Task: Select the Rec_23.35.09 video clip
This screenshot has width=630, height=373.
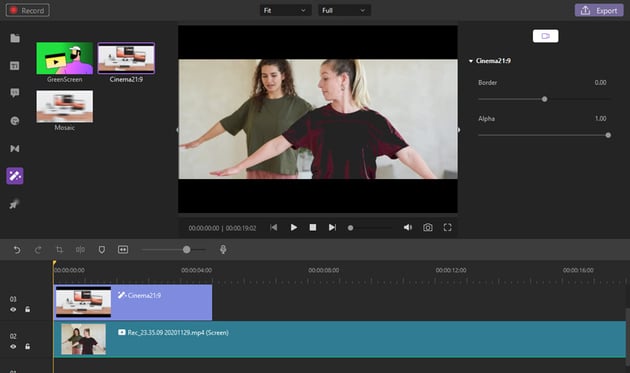Action: (x=340, y=339)
